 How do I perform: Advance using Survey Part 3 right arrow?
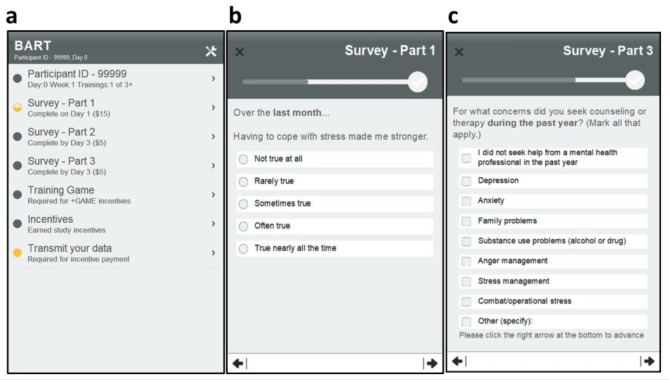pos(649,361)
